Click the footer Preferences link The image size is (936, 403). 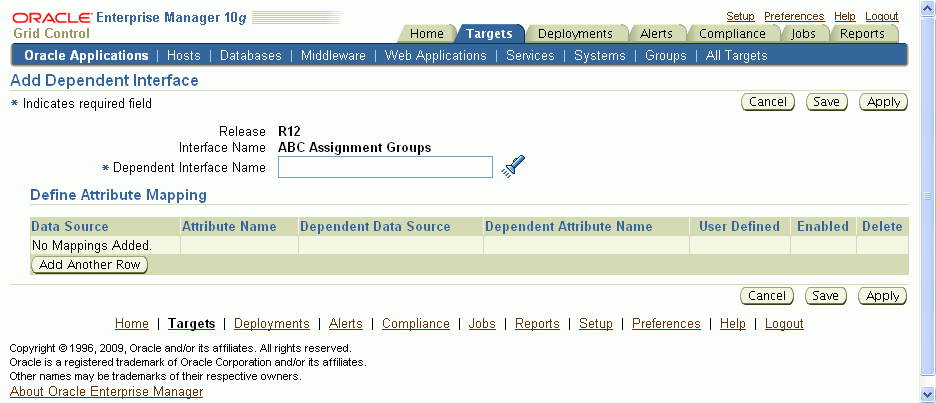click(x=666, y=324)
